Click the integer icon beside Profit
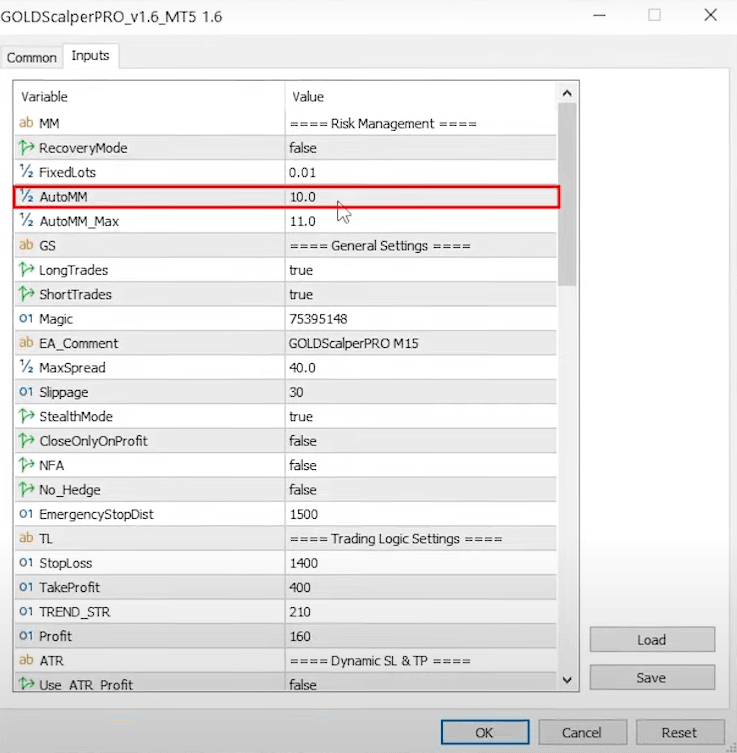Screen dimensions: 737x753 pos(26,636)
